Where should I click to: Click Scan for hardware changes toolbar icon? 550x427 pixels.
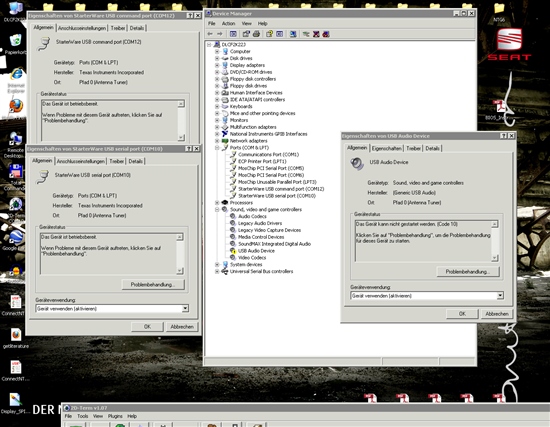293,34
